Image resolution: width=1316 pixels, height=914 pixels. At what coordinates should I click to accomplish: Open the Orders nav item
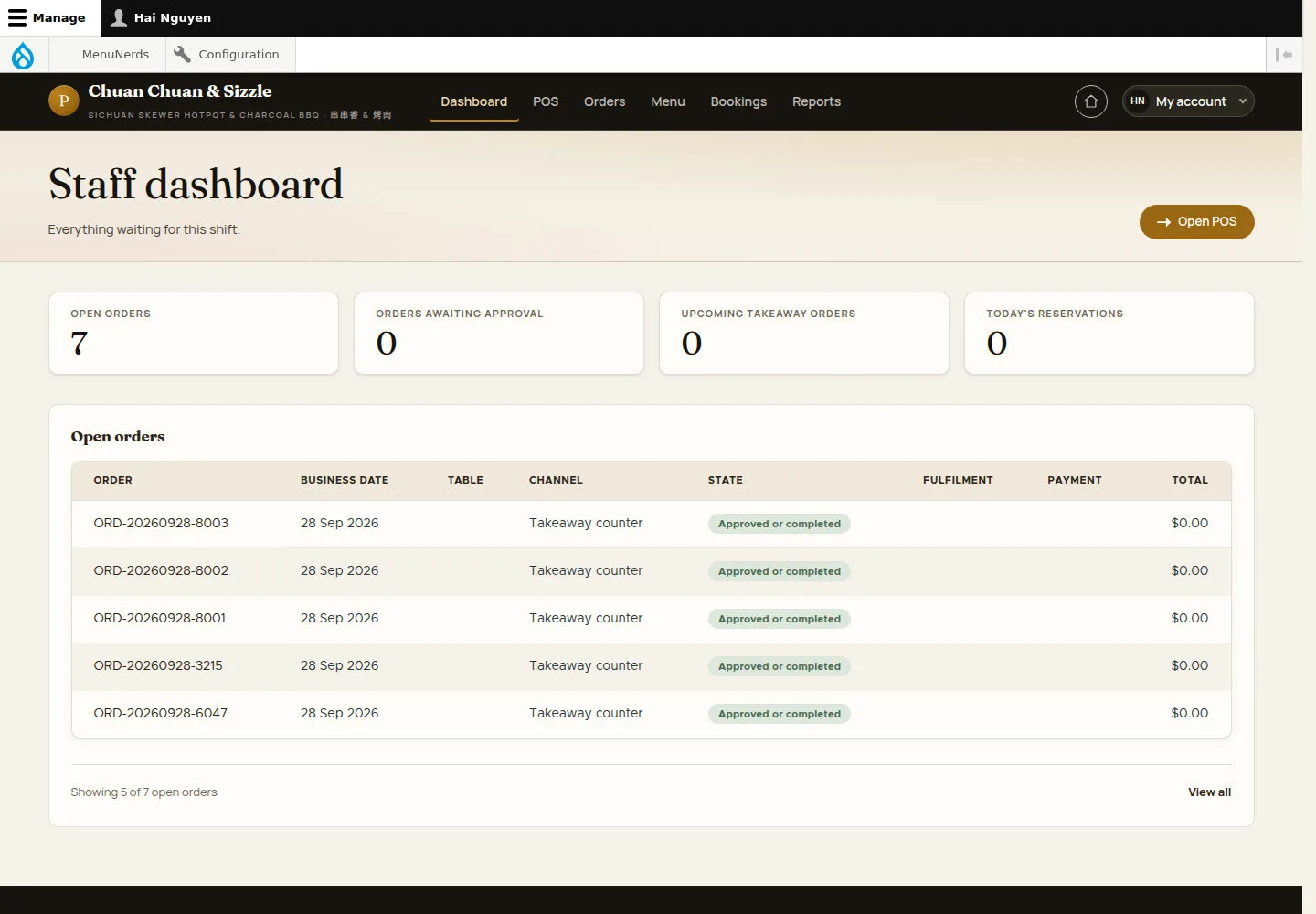(605, 101)
